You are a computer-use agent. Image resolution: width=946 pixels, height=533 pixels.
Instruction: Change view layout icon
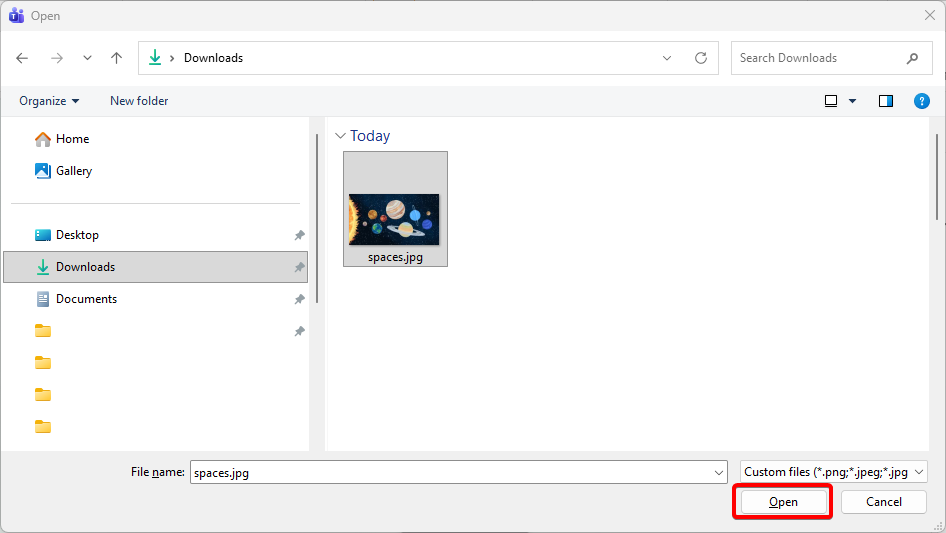831,101
